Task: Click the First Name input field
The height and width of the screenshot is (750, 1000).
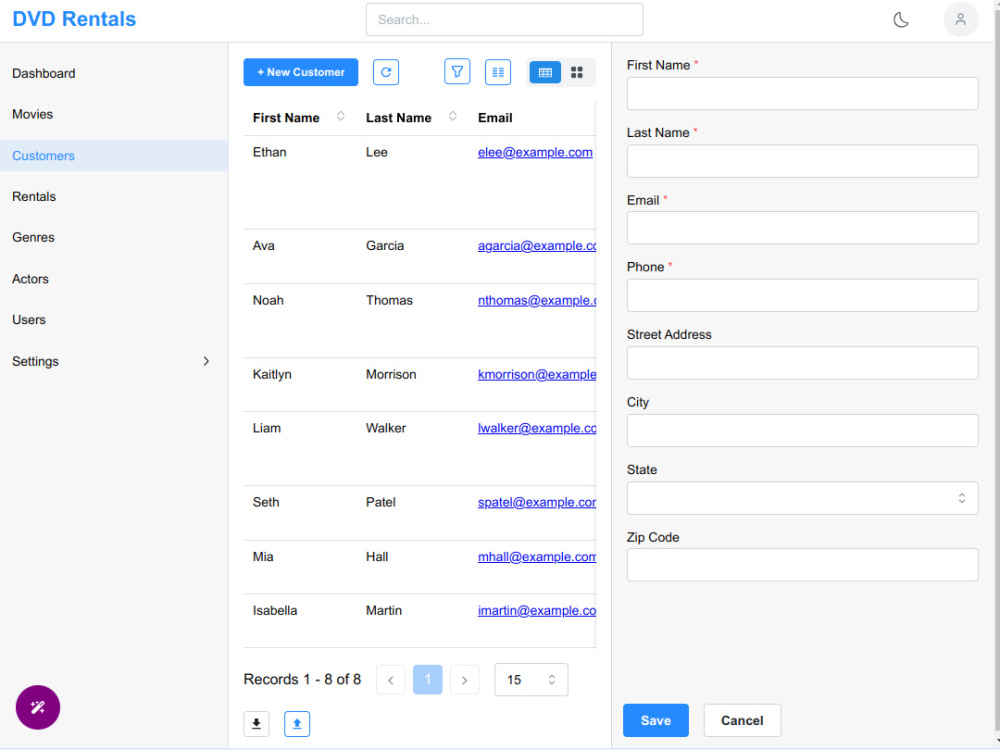Action: coord(802,94)
